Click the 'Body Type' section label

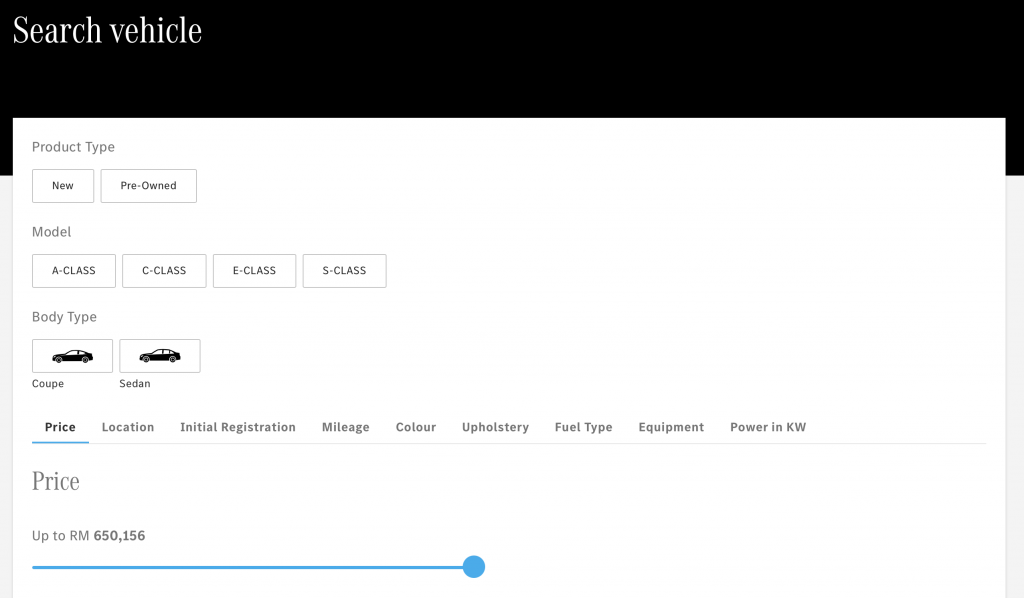coord(64,317)
